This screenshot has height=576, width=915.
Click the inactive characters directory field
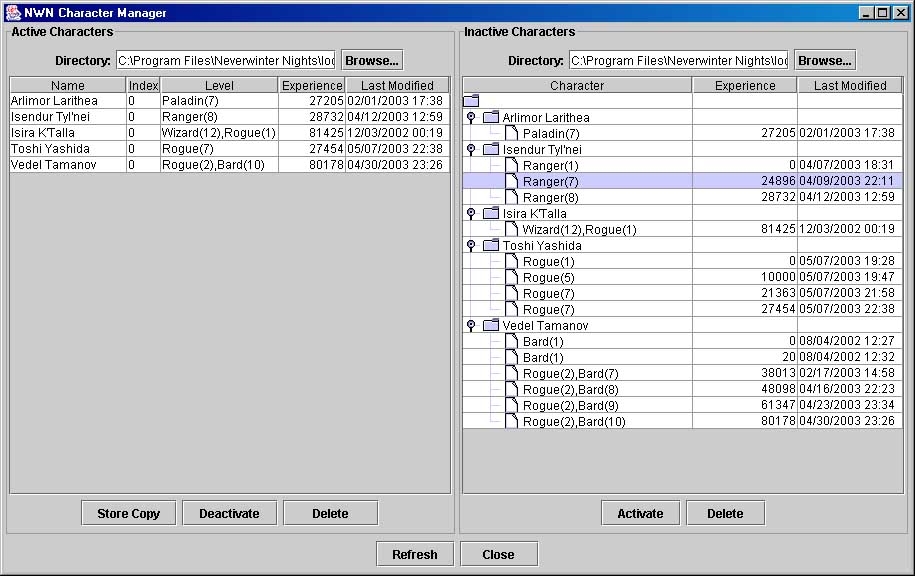678,61
